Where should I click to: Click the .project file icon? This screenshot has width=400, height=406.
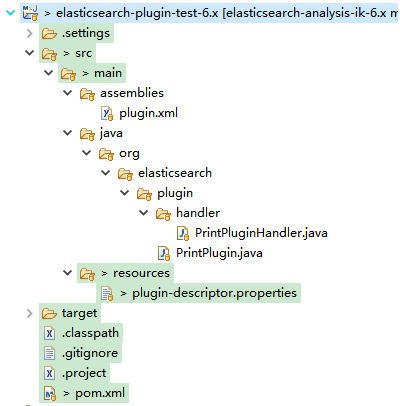pyautogui.click(x=49, y=373)
